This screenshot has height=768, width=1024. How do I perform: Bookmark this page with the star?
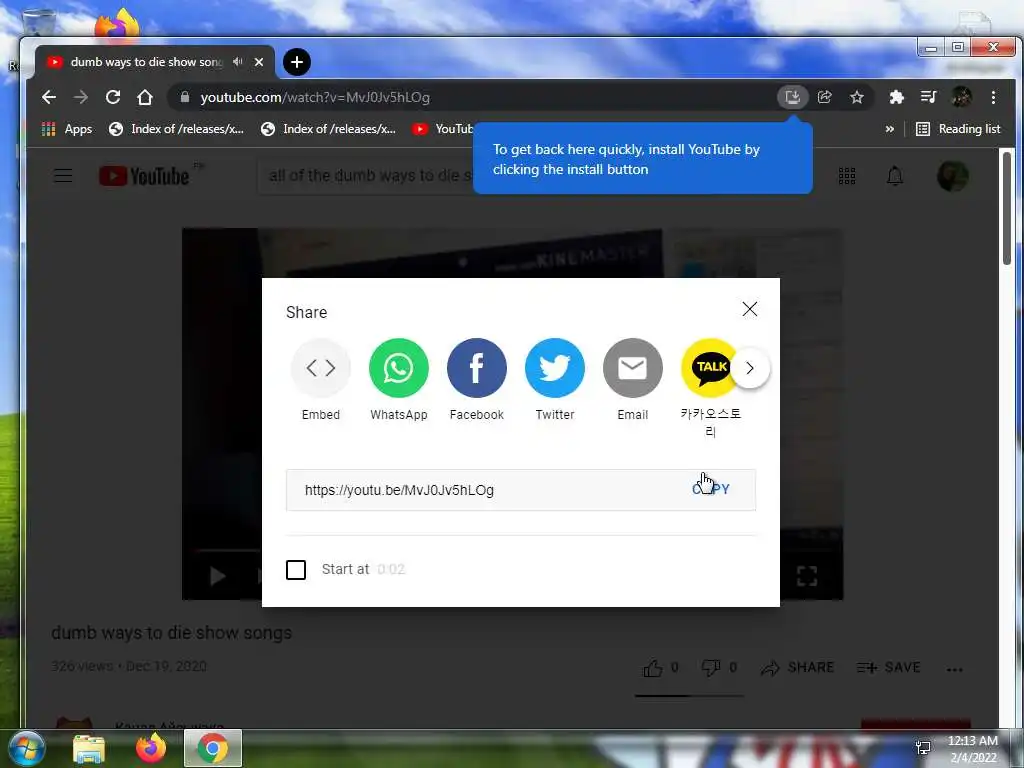tap(857, 97)
